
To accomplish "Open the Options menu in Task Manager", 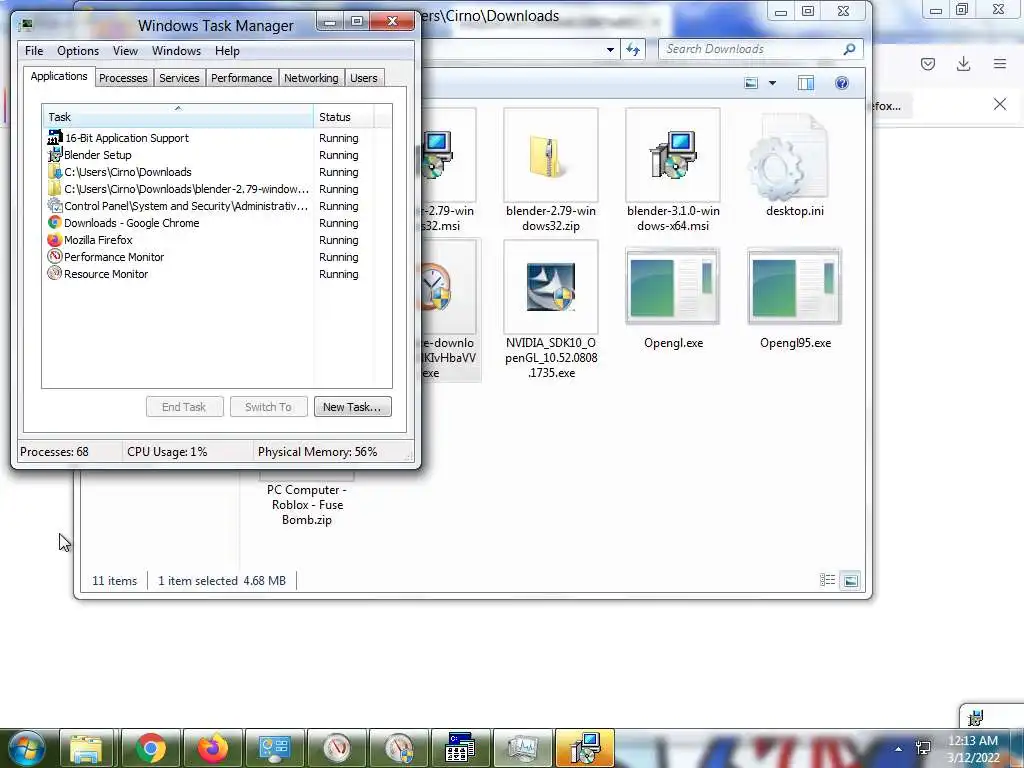I will 78,51.
